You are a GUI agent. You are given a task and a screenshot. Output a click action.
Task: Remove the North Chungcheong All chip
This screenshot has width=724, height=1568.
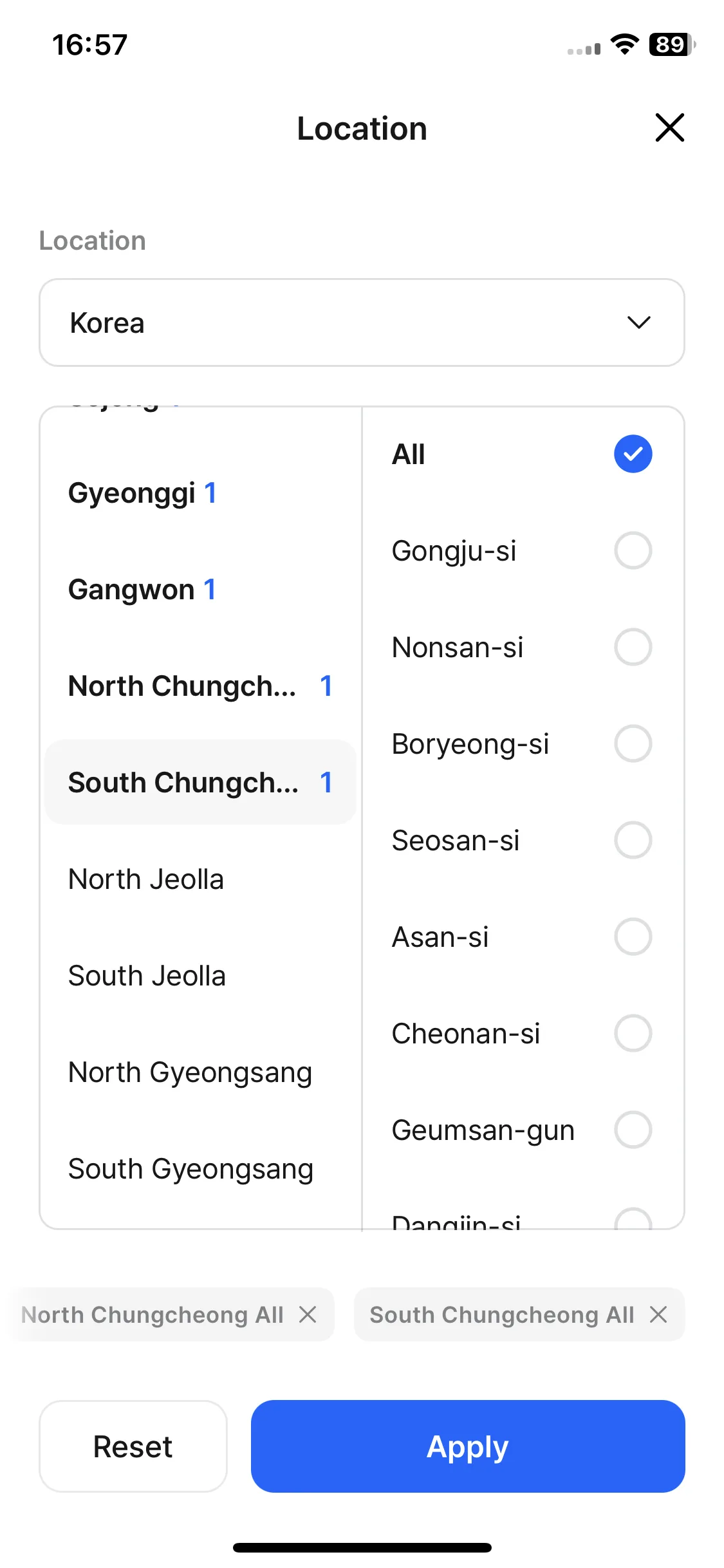point(308,1314)
